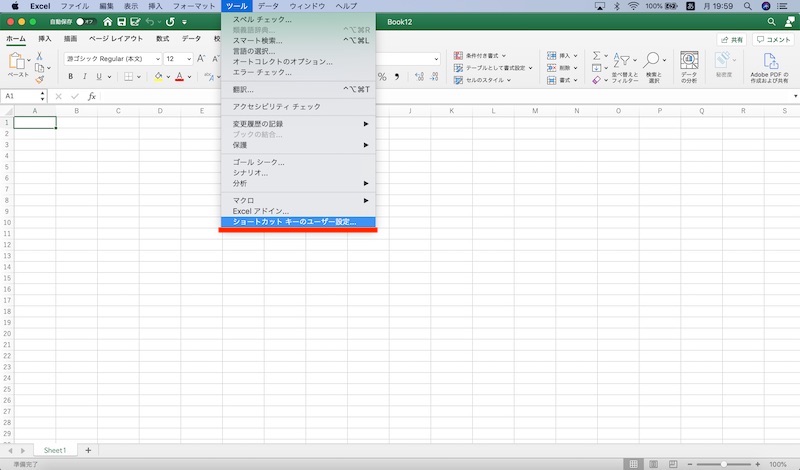Click the コメント comments button
The image size is (800, 470).
tap(773, 39)
